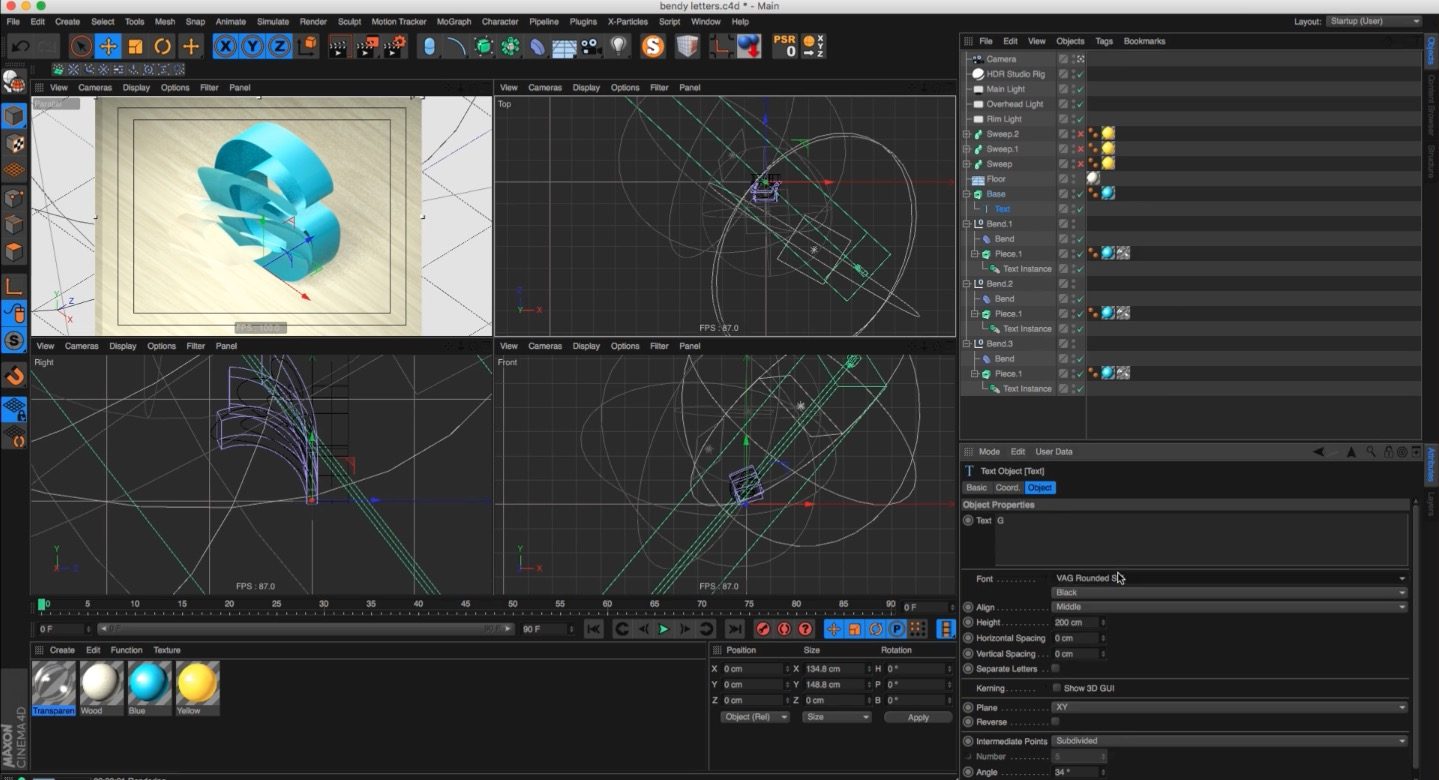Click the Undo arrow icon
Viewport: 1439px width, 780px height.
pyautogui.click(x=20, y=46)
